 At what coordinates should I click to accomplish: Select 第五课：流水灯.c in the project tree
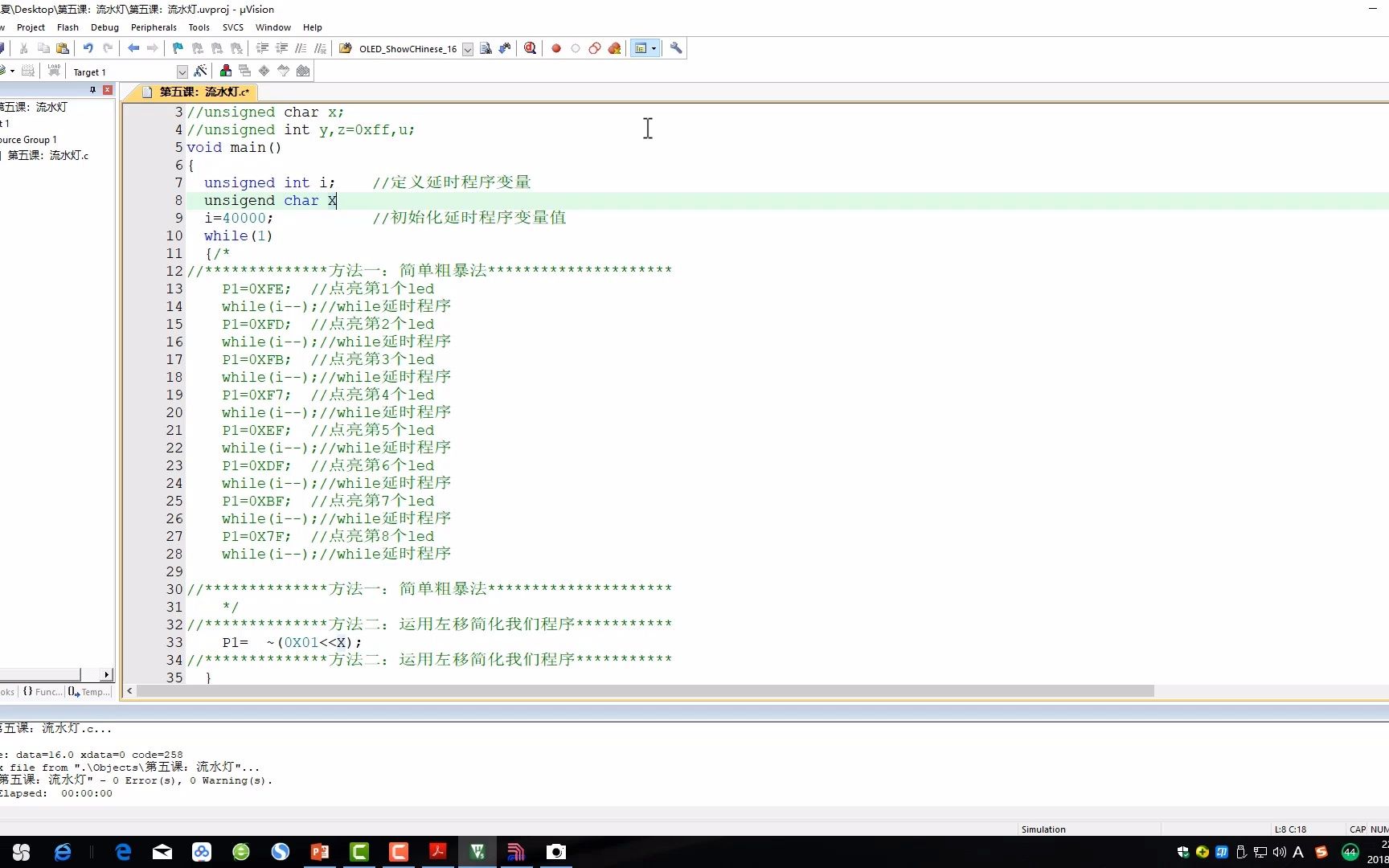click(48, 156)
